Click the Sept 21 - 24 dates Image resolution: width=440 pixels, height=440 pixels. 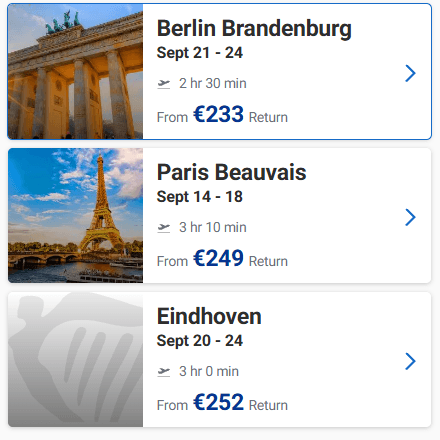click(x=200, y=53)
